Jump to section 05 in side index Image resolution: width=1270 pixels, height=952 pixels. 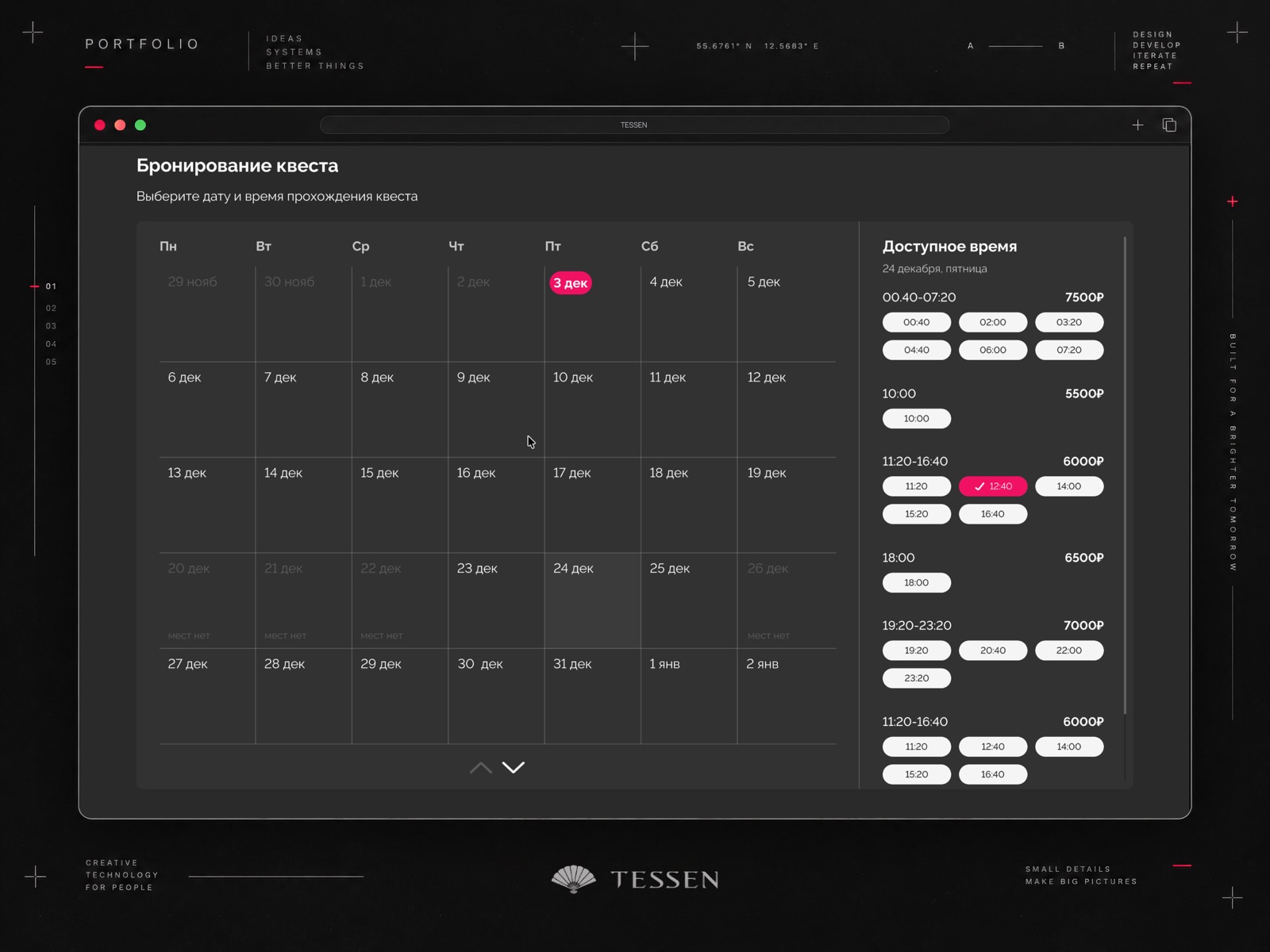click(51, 362)
